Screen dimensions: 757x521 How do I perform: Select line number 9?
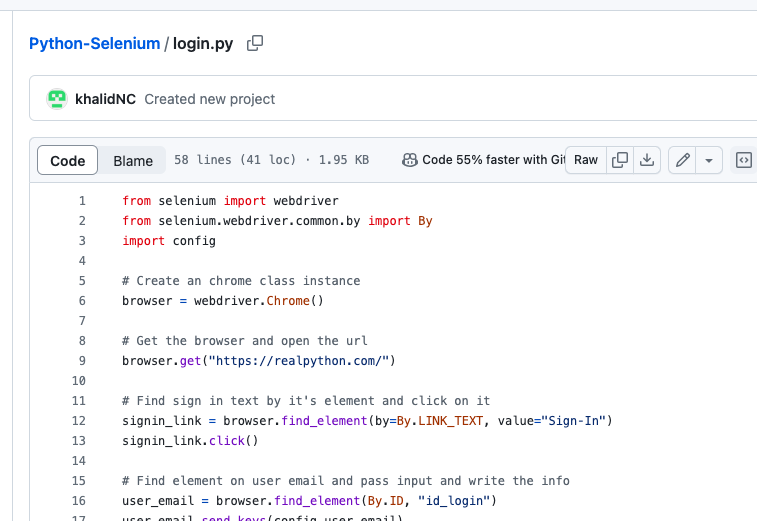tap(82, 361)
